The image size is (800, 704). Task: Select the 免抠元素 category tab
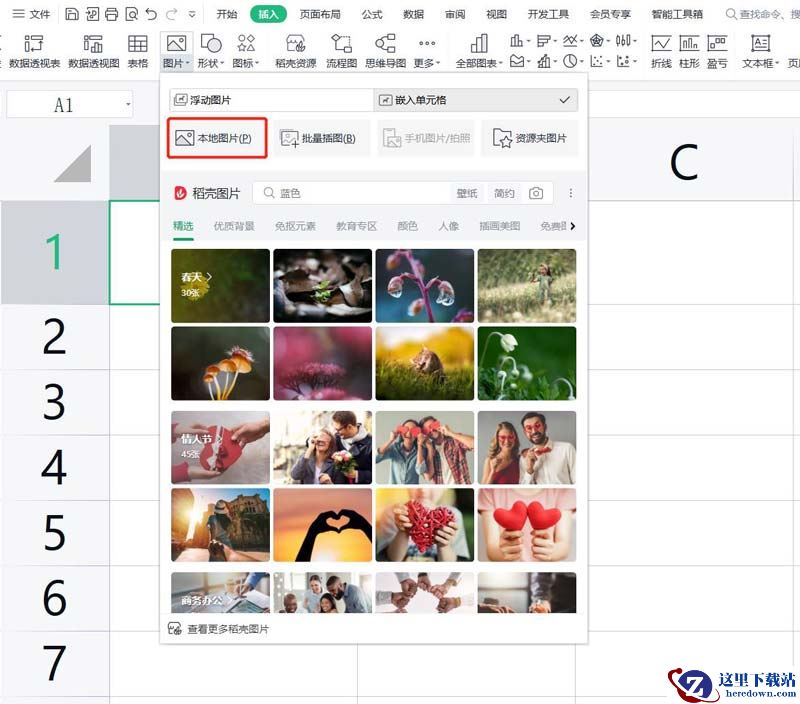(295, 226)
